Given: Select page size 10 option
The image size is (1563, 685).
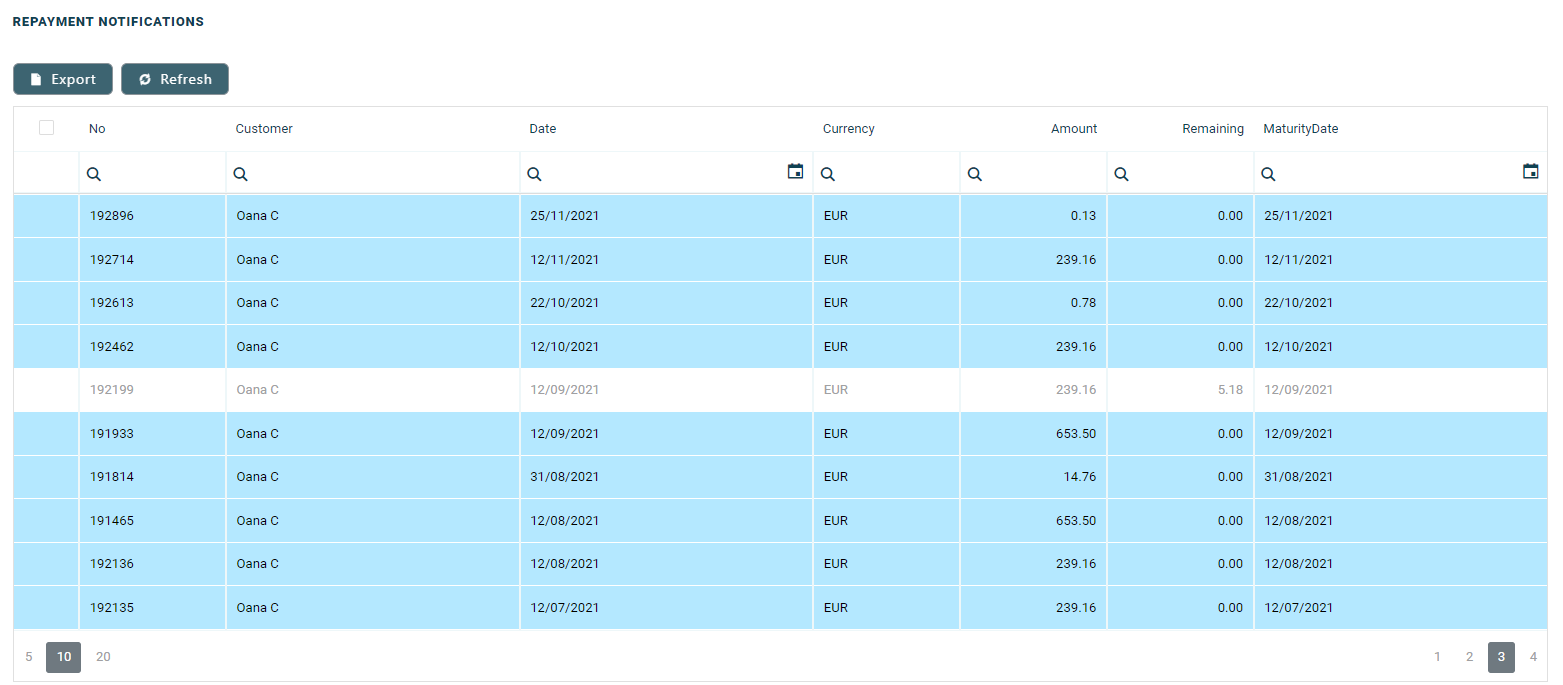Looking at the screenshot, I should [x=64, y=657].
